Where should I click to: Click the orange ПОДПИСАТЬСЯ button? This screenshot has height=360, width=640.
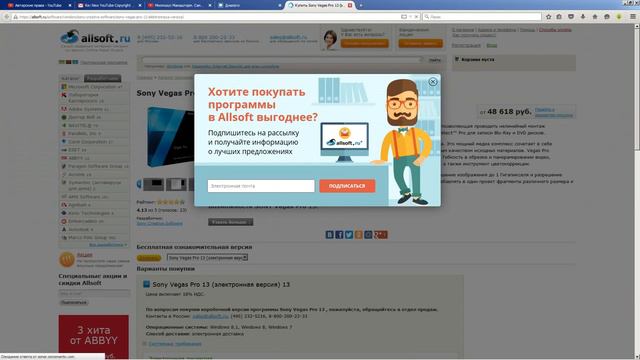click(x=347, y=186)
